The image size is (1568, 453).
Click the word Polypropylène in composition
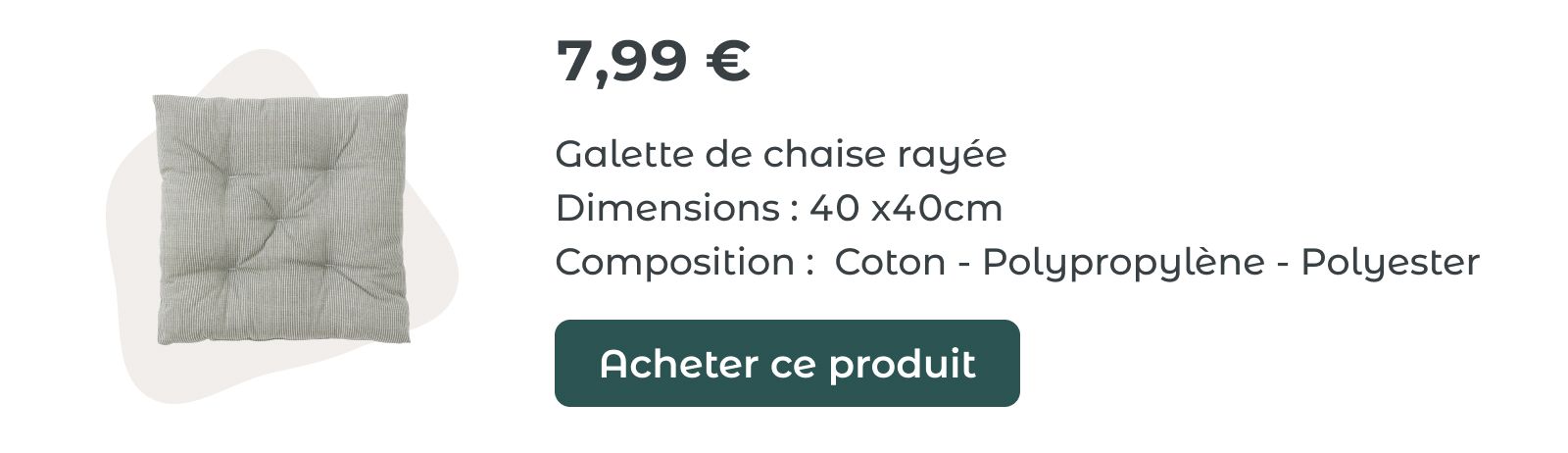coord(1123,264)
